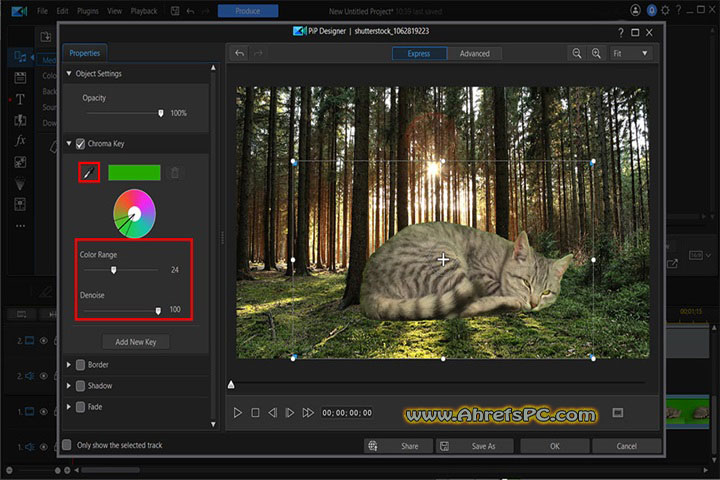Toggle full screen preview icon
This screenshot has width=720, height=480.
pos(618,412)
